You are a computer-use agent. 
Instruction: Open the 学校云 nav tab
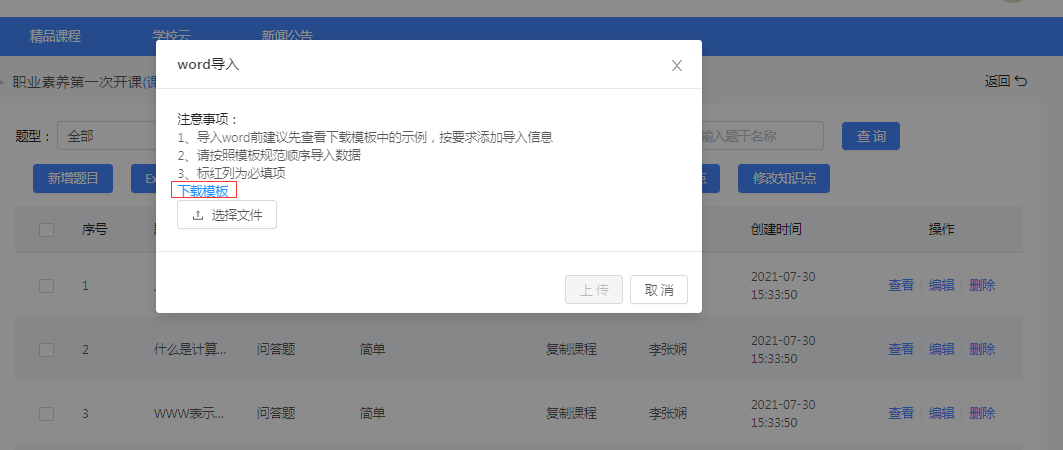point(172,36)
